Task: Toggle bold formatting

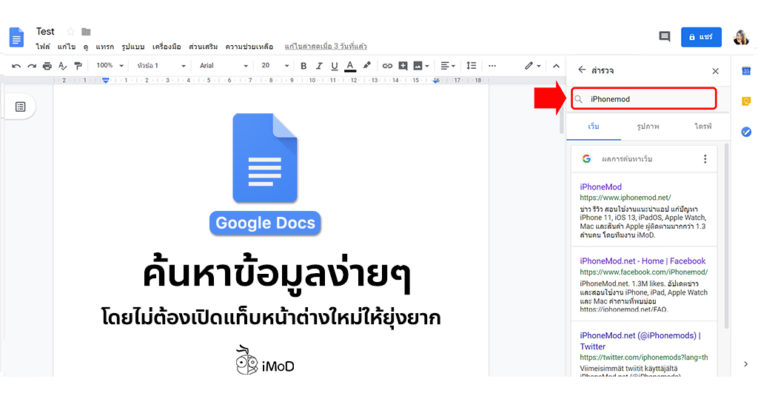Action: pos(304,66)
